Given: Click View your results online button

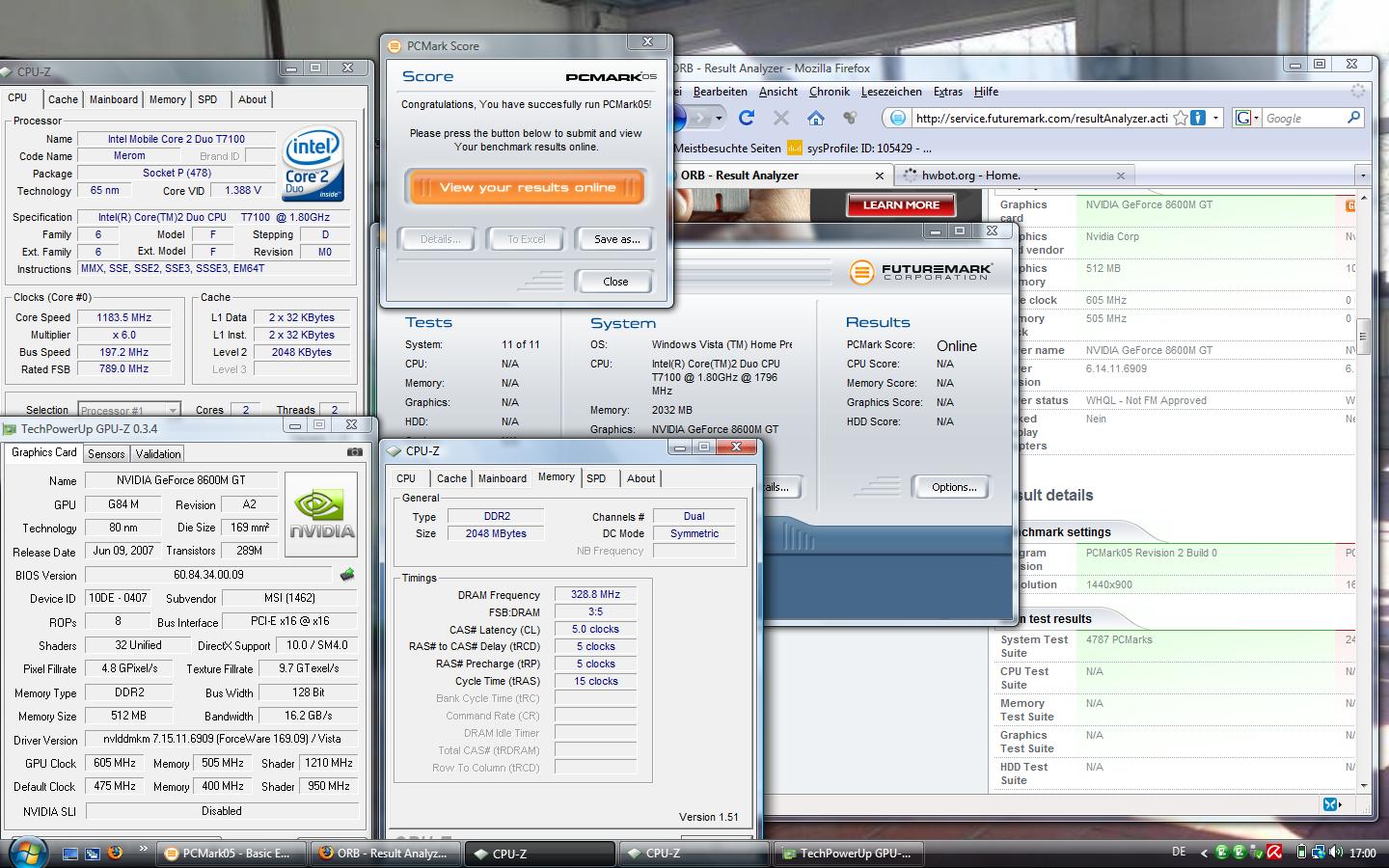Looking at the screenshot, I should (x=527, y=187).
